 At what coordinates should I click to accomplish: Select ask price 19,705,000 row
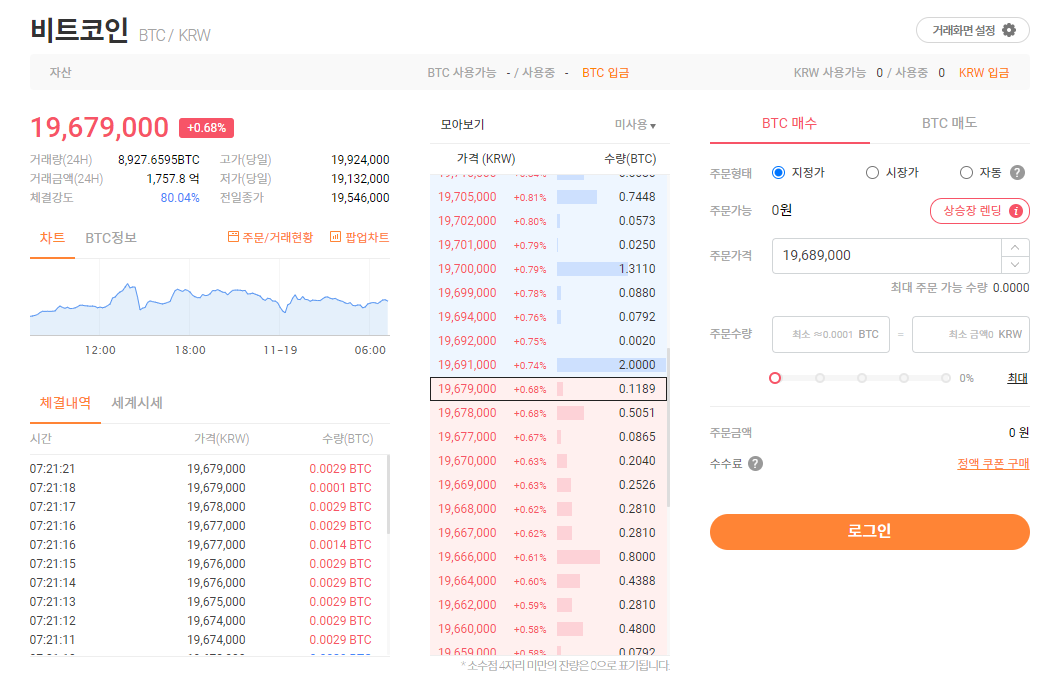coord(548,197)
